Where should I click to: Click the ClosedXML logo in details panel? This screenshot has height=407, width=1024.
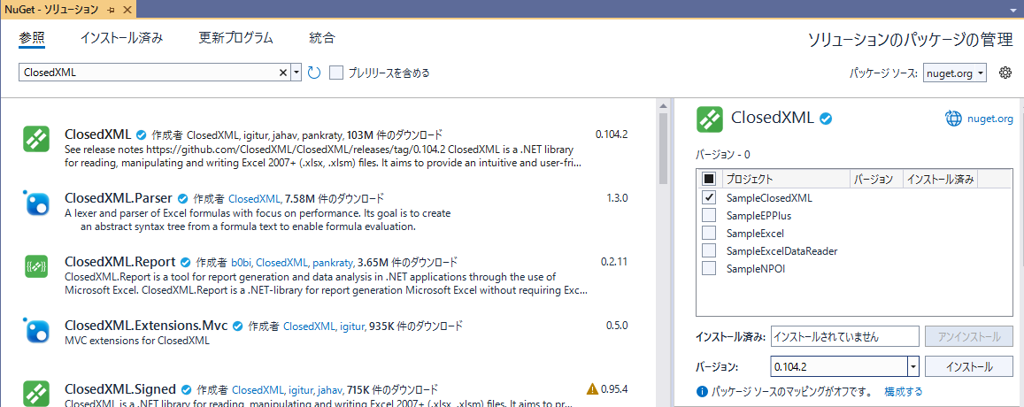tap(709, 118)
